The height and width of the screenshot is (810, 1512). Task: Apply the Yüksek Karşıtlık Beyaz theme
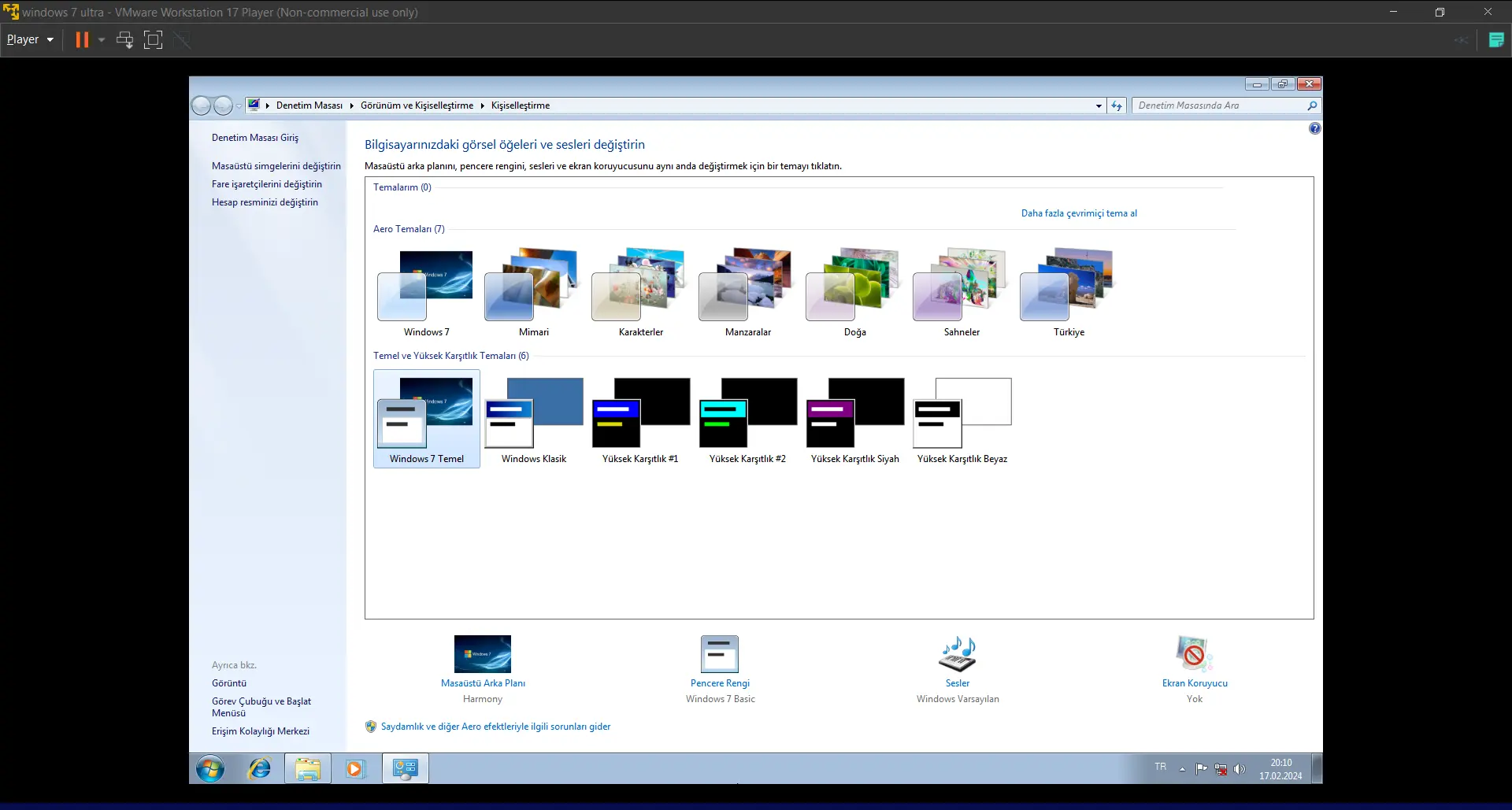point(962,420)
